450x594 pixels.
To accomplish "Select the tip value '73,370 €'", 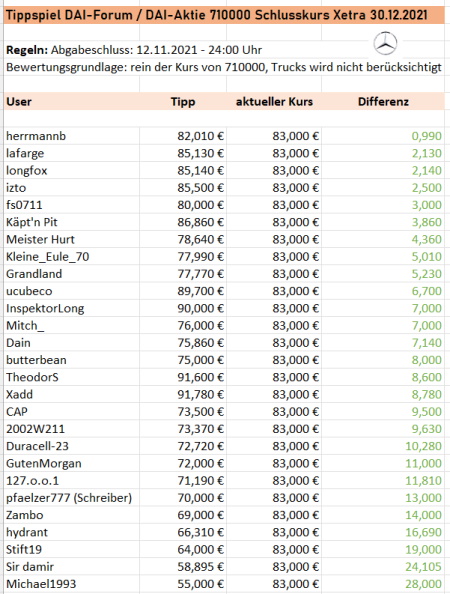I will click(200, 429).
